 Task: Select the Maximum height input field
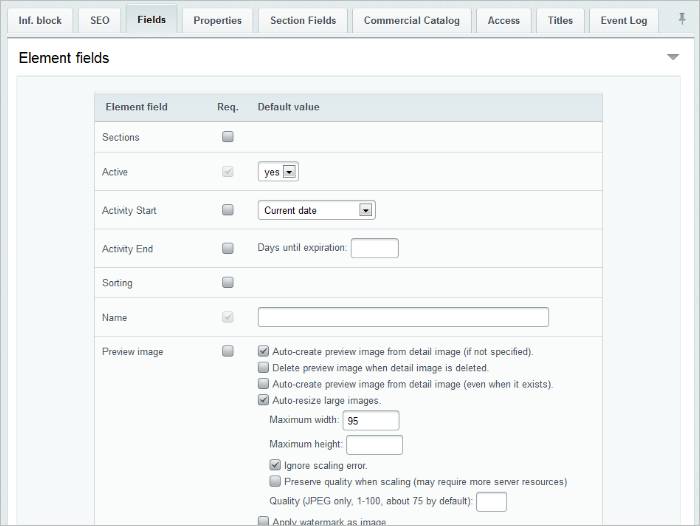pyautogui.click(x=374, y=445)
